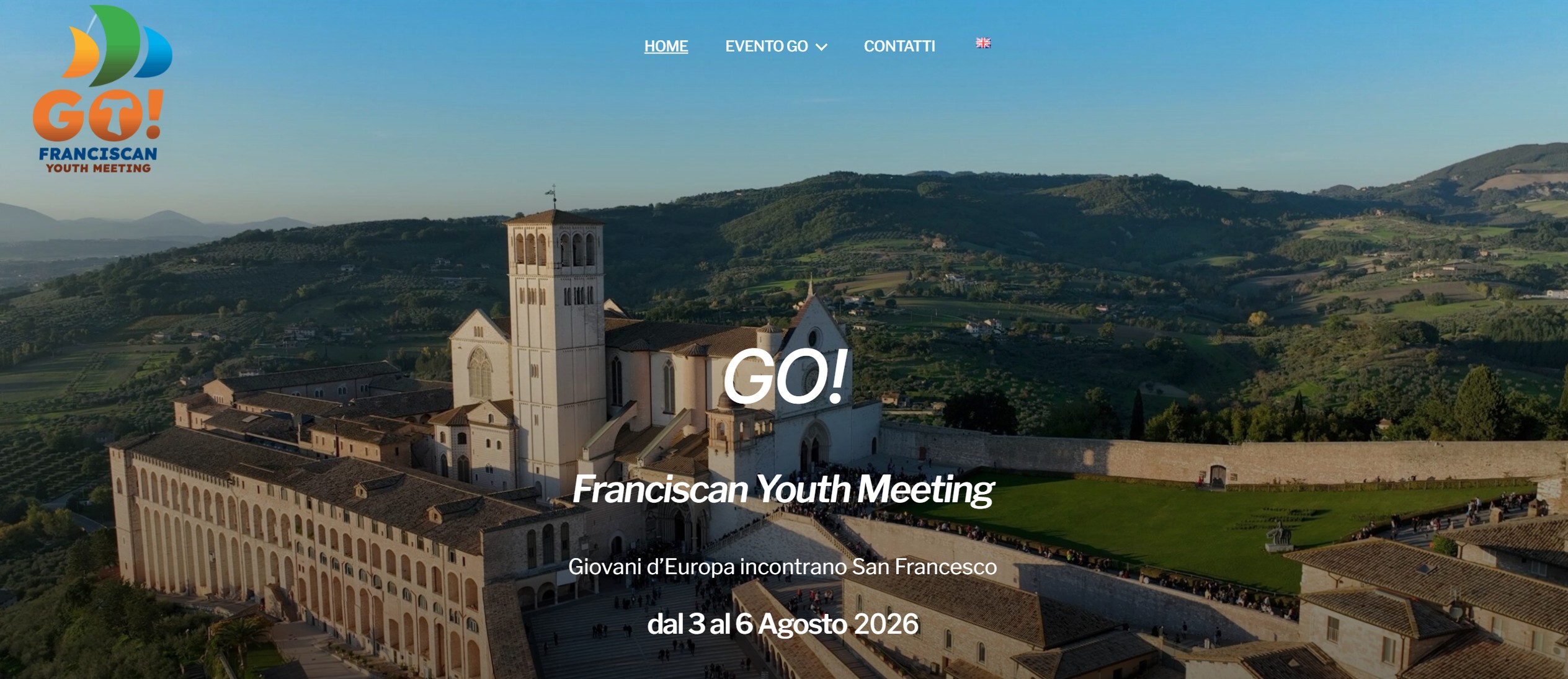Click YOUTH MEETING text in the logo

pos(98,168)
